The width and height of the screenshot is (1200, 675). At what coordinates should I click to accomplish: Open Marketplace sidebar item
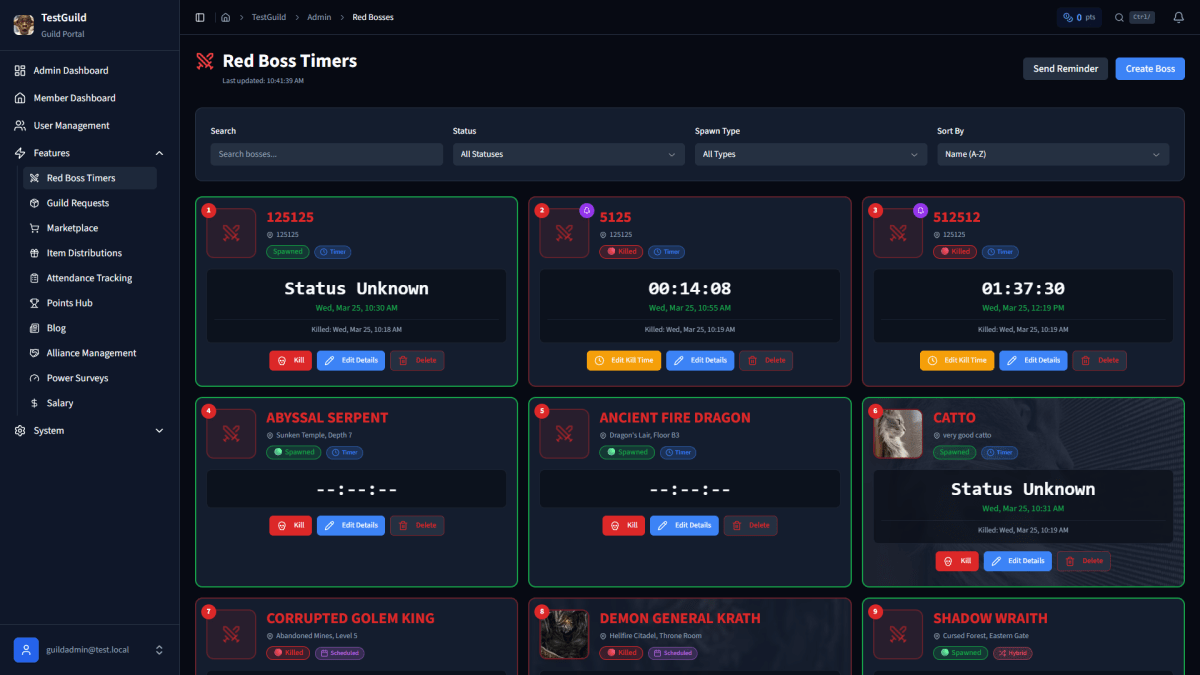pos(90,228)
